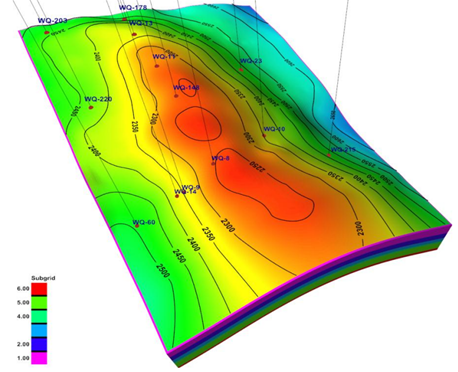
Task: Click the 1.00 legend value
Action: tap(23, 358)
